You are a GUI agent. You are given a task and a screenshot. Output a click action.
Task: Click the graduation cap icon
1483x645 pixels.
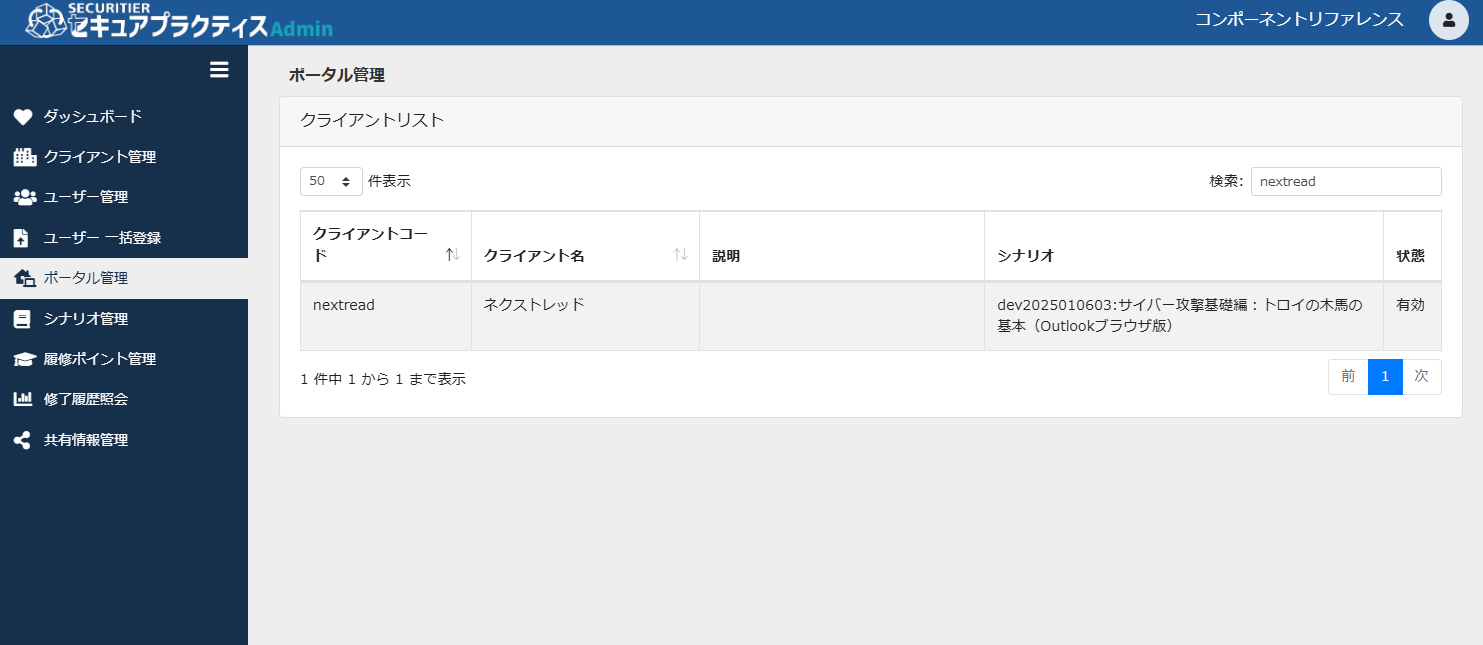pyautogui.click(x=24, y=359)
